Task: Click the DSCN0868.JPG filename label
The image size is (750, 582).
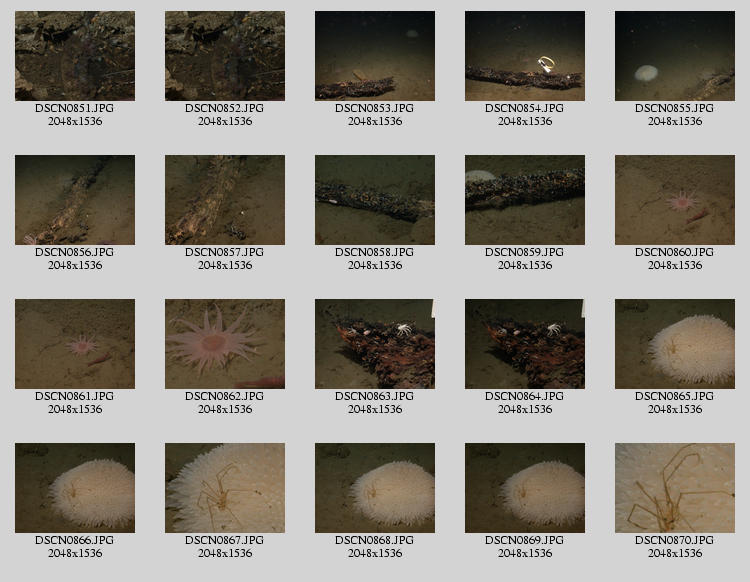Action: pyautogui.click(x=375, y=541)
